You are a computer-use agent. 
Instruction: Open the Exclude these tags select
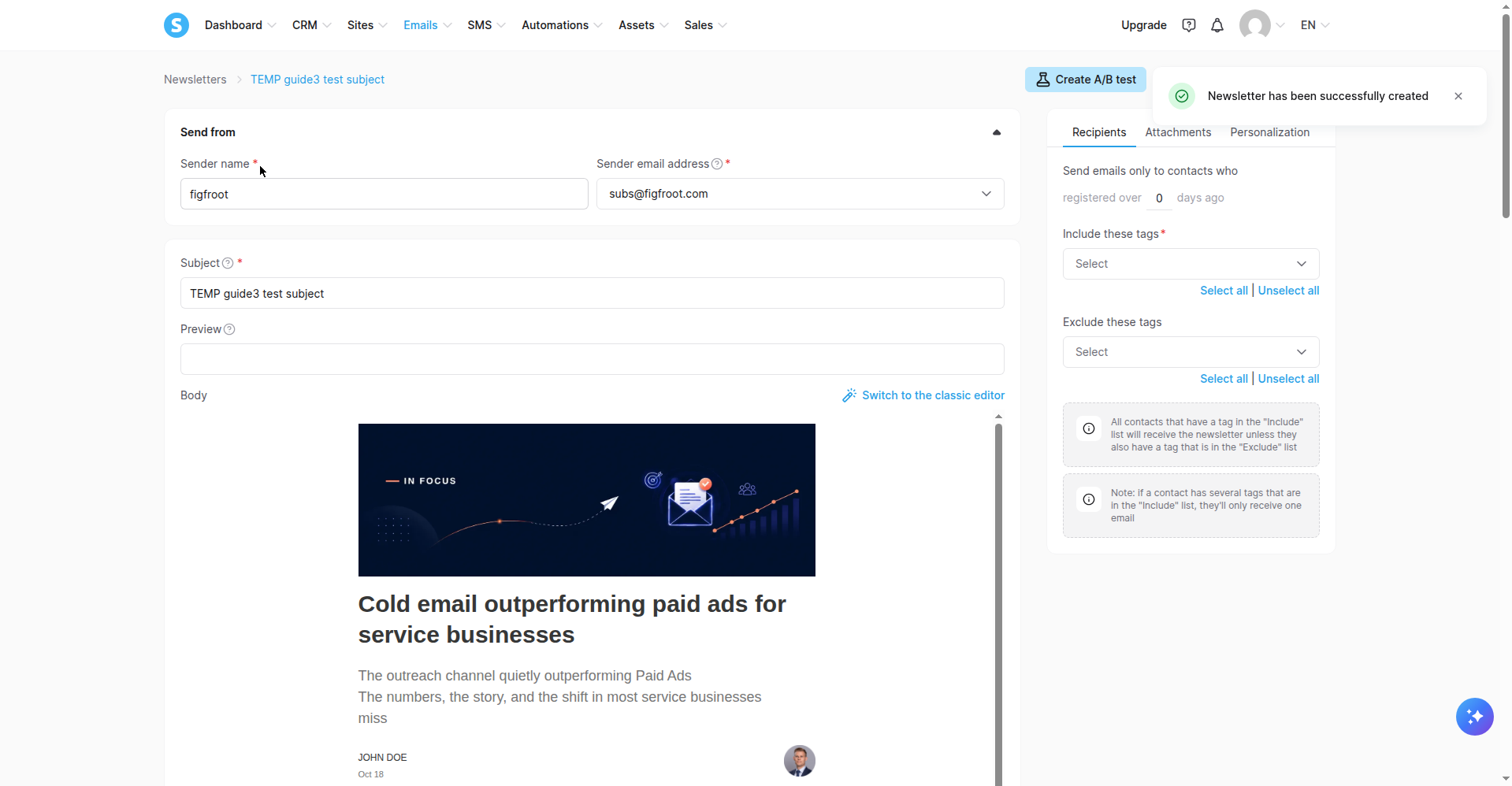click(1191, 352)
